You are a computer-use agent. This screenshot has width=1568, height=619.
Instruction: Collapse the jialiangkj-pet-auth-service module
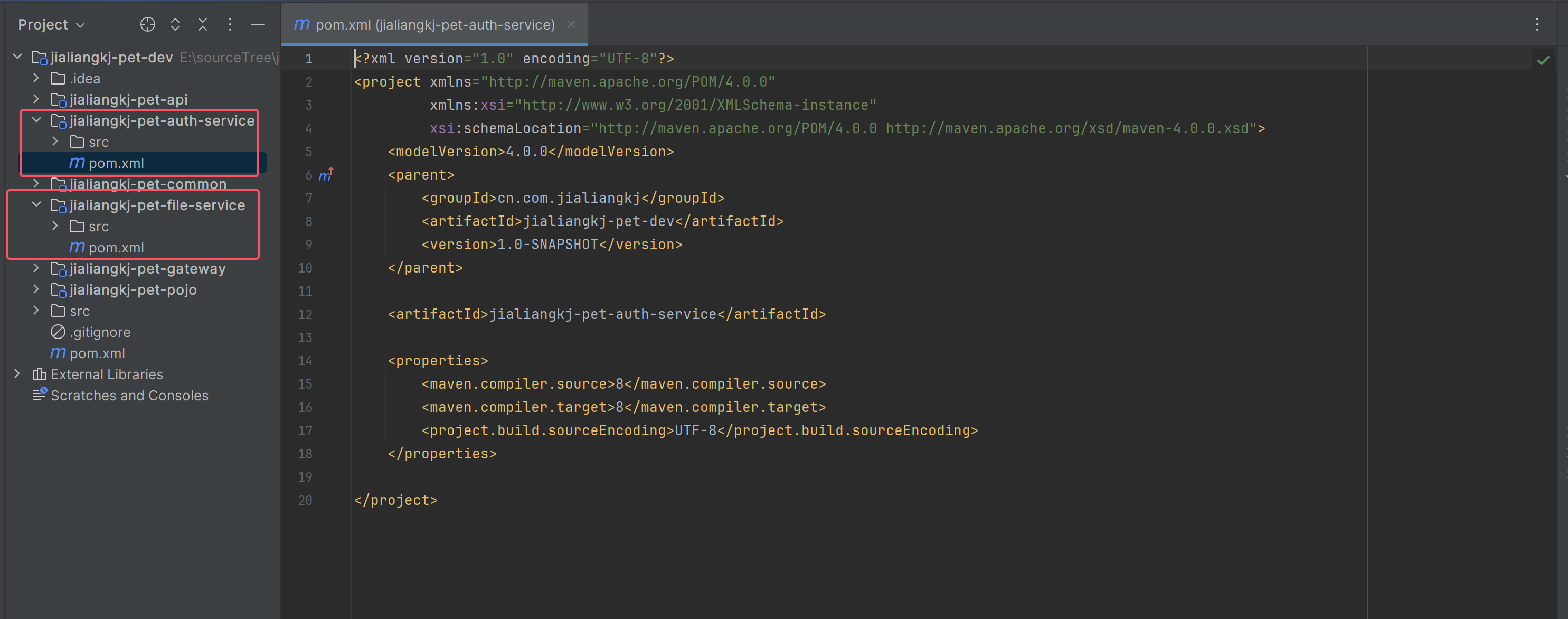pyautogui.click(x=36, y=120)
